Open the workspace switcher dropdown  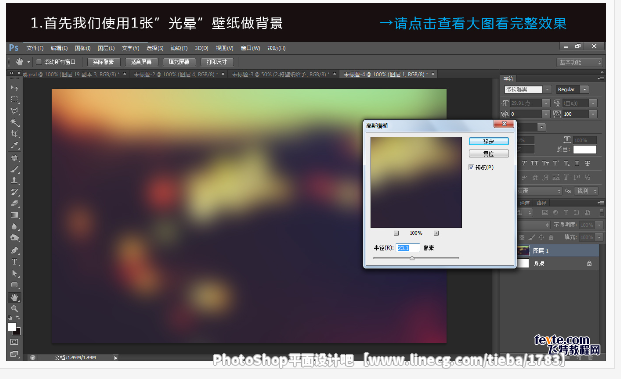(x=580, y=62)
